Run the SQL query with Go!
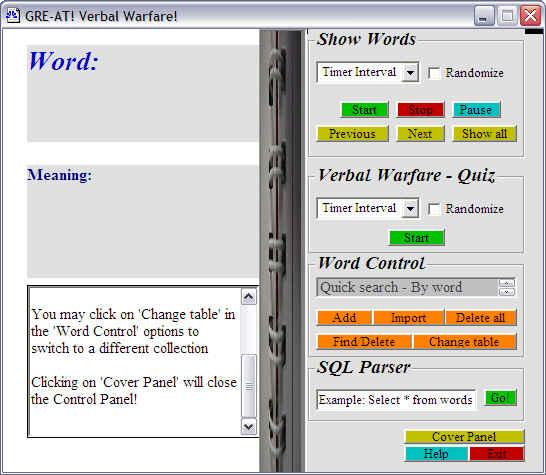546x475 pixels. coord(500,398)
